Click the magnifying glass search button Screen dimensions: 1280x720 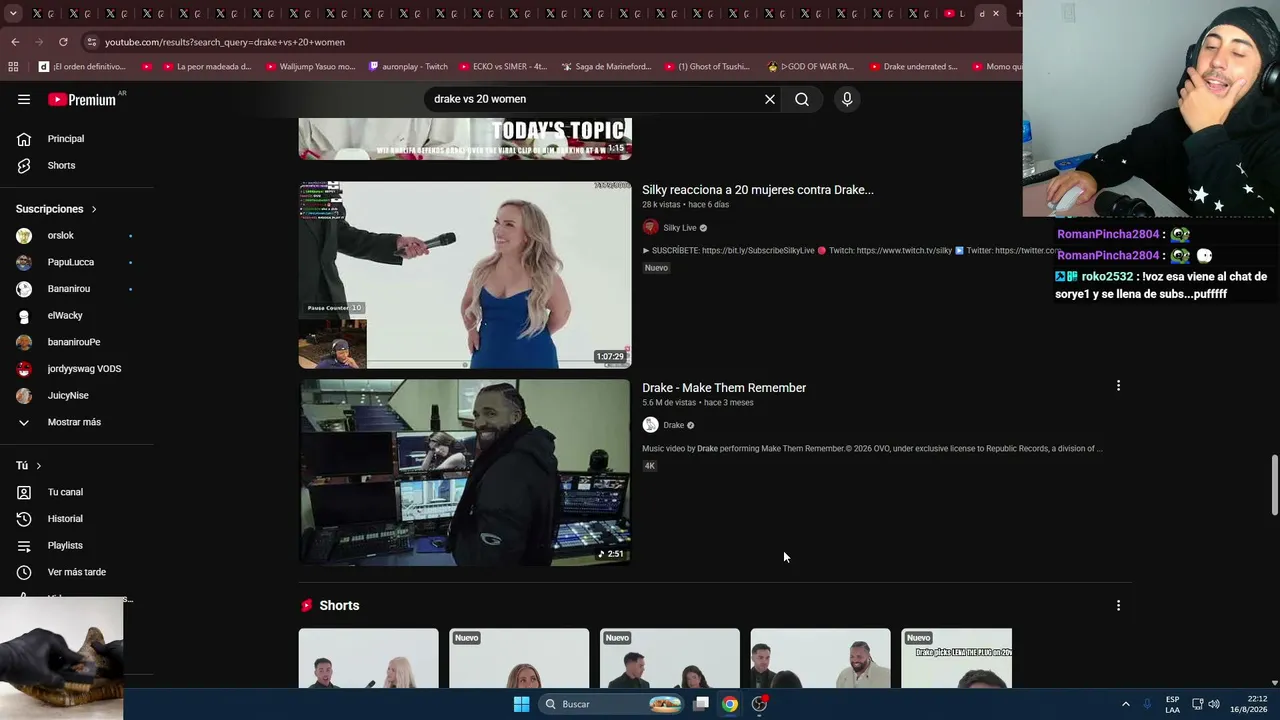[x=802, y=99]
